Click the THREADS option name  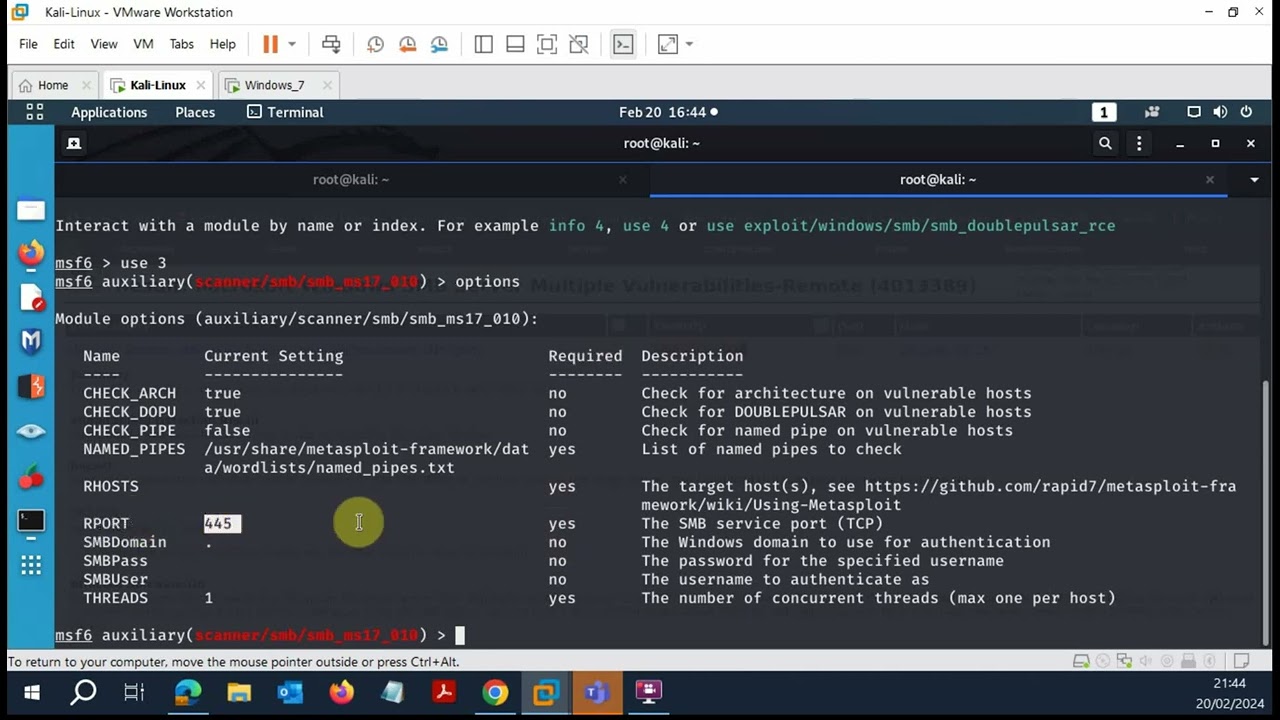coord(115,598)
